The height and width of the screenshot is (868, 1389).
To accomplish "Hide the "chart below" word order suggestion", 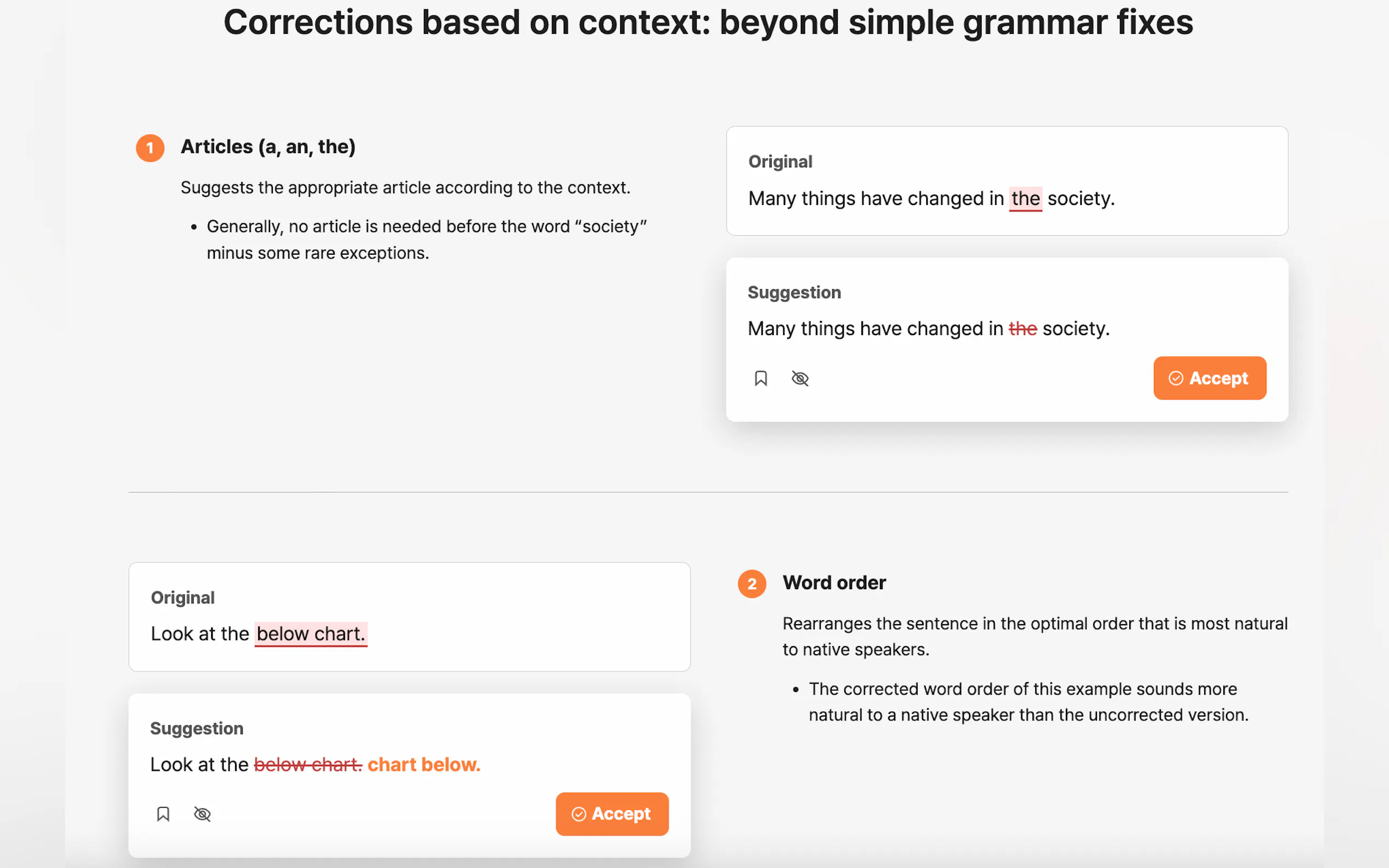I will (x=202, y=814).
